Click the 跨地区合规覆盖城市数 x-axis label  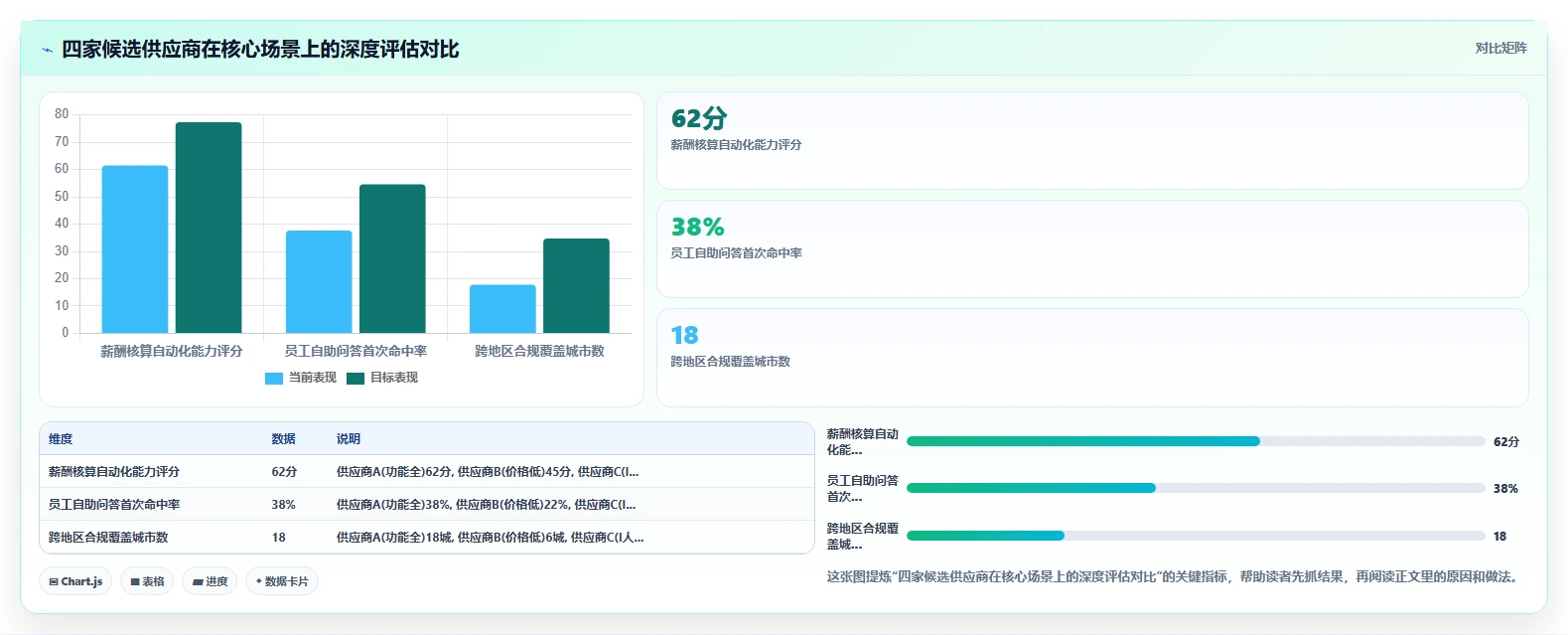[x=539, y=351]
